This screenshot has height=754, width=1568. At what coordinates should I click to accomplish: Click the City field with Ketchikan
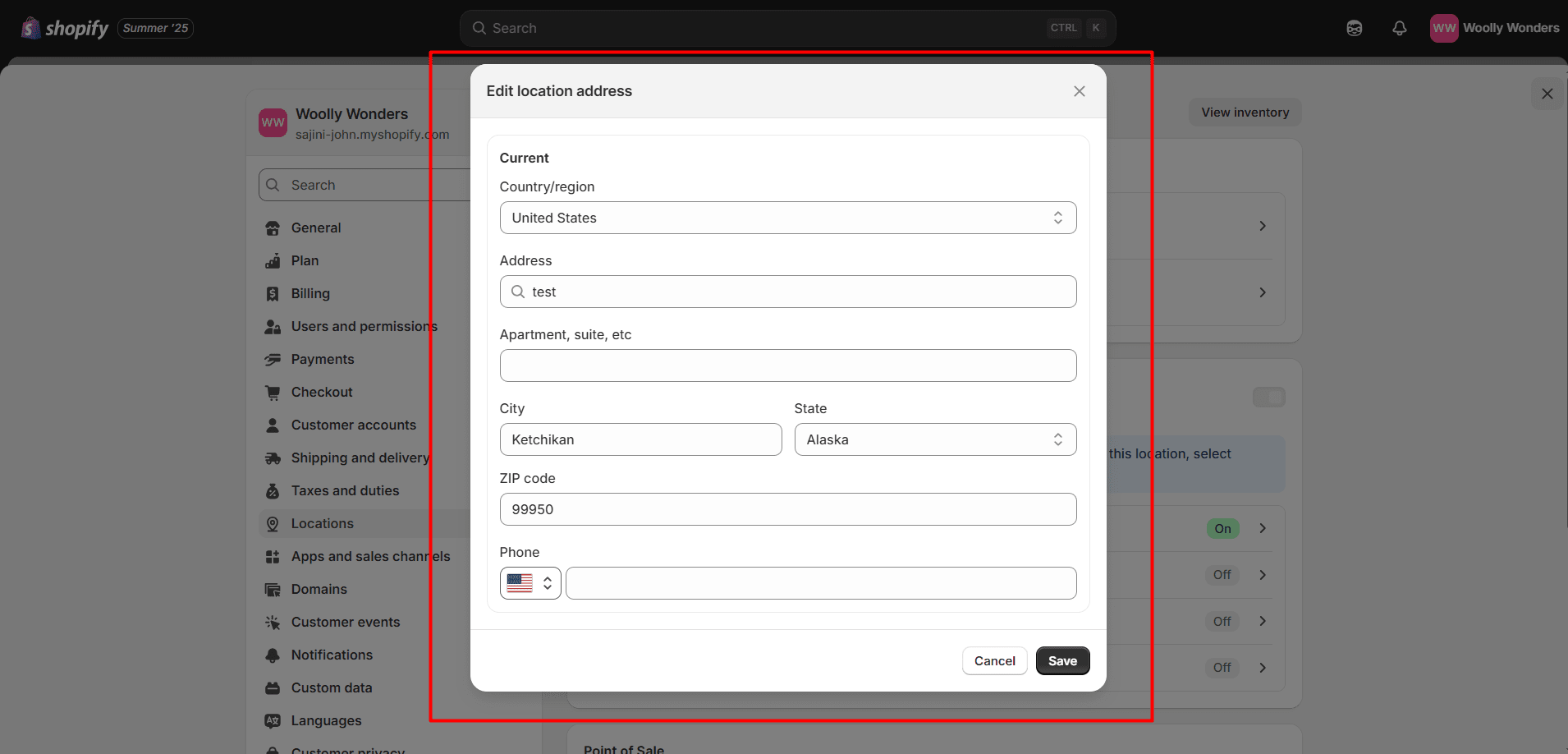(641, 439)
